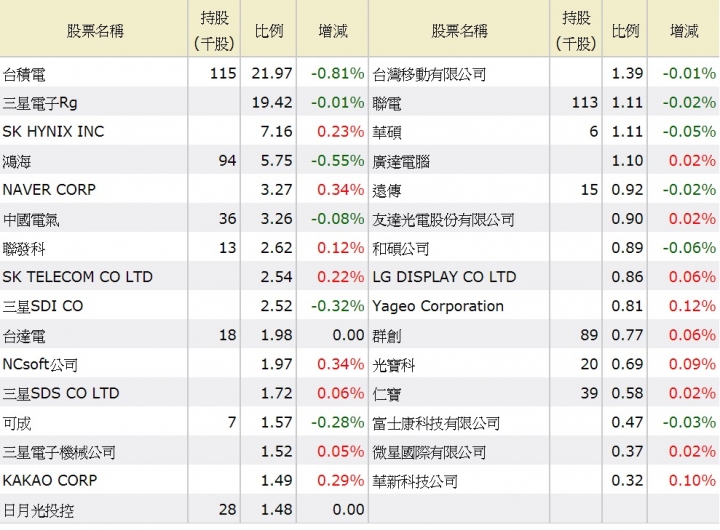The width and height of the screenshot is (720, 530).
Task: Click 台灣移動有限公司 in right column
Action: [x=429, y=74]
